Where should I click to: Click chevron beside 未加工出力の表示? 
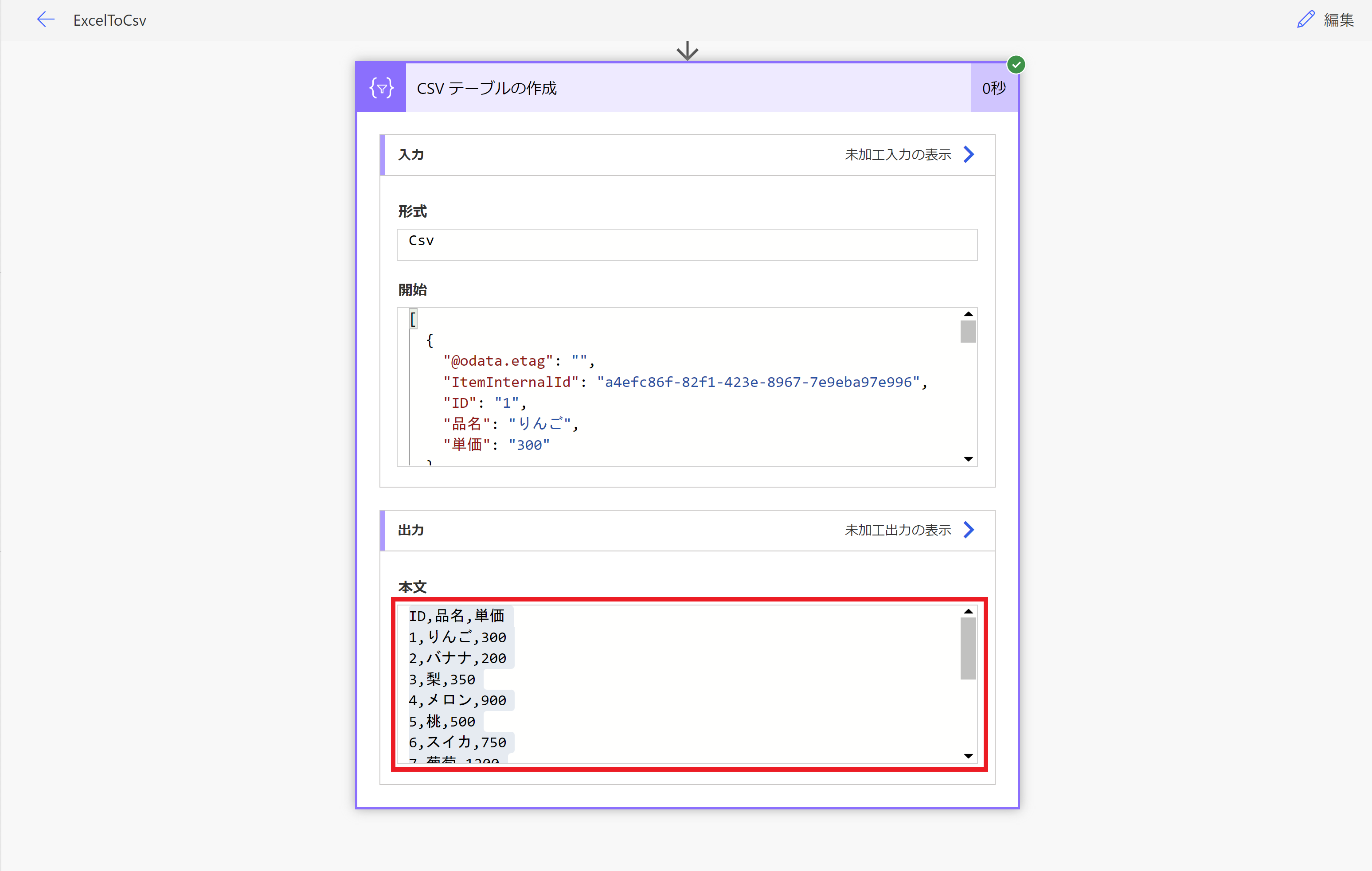pyautogui.click(x=969, y=530)
